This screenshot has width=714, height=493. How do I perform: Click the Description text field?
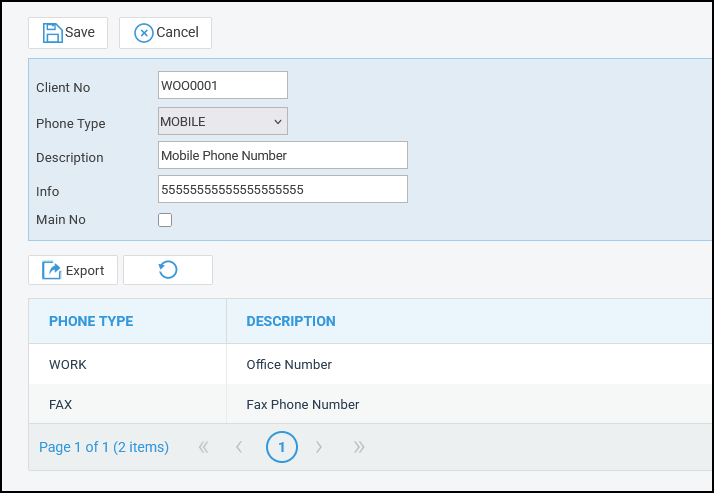click(283, 156)
